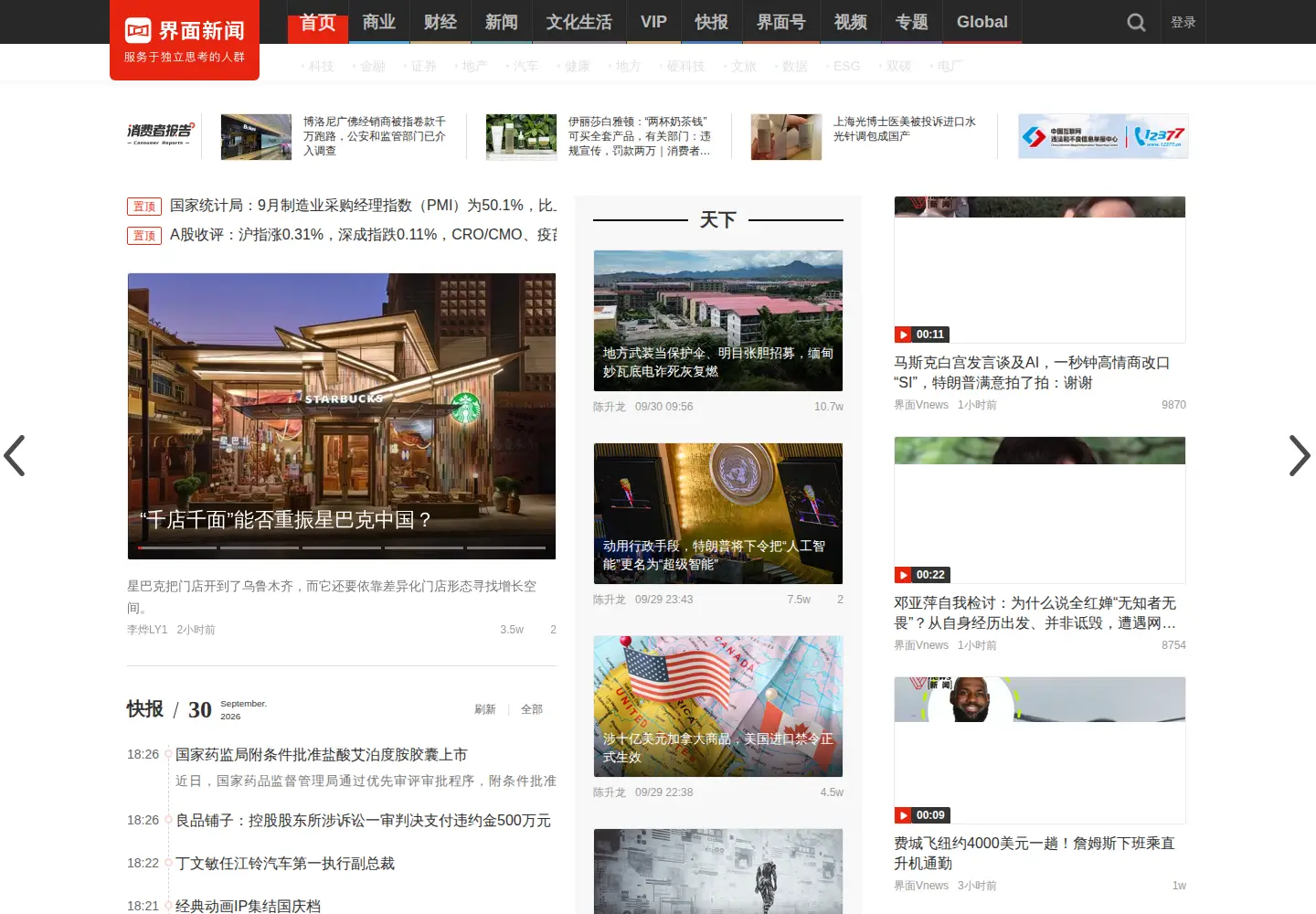Screen dimensions: 1316x914
Task: Select the ESG sub-channel
Action: click(846, 66)
